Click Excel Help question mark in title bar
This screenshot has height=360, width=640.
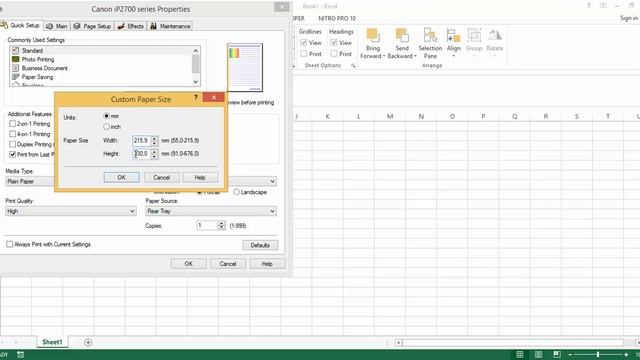pyautogui.click(x=589, y=6)
